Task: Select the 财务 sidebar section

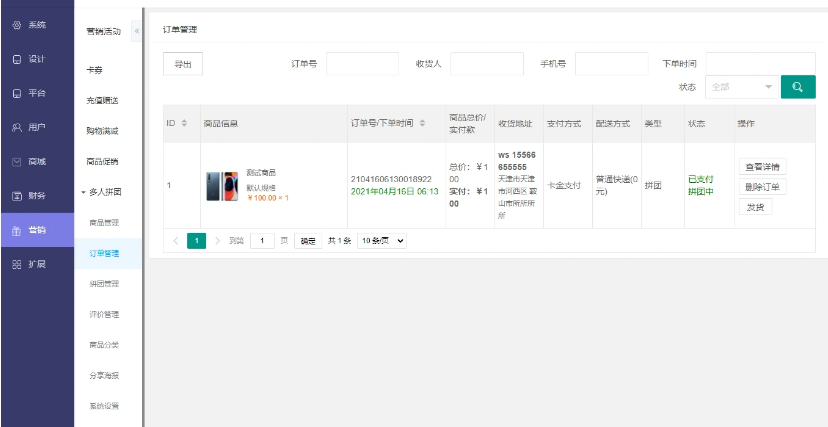Action: pos(30,195)
